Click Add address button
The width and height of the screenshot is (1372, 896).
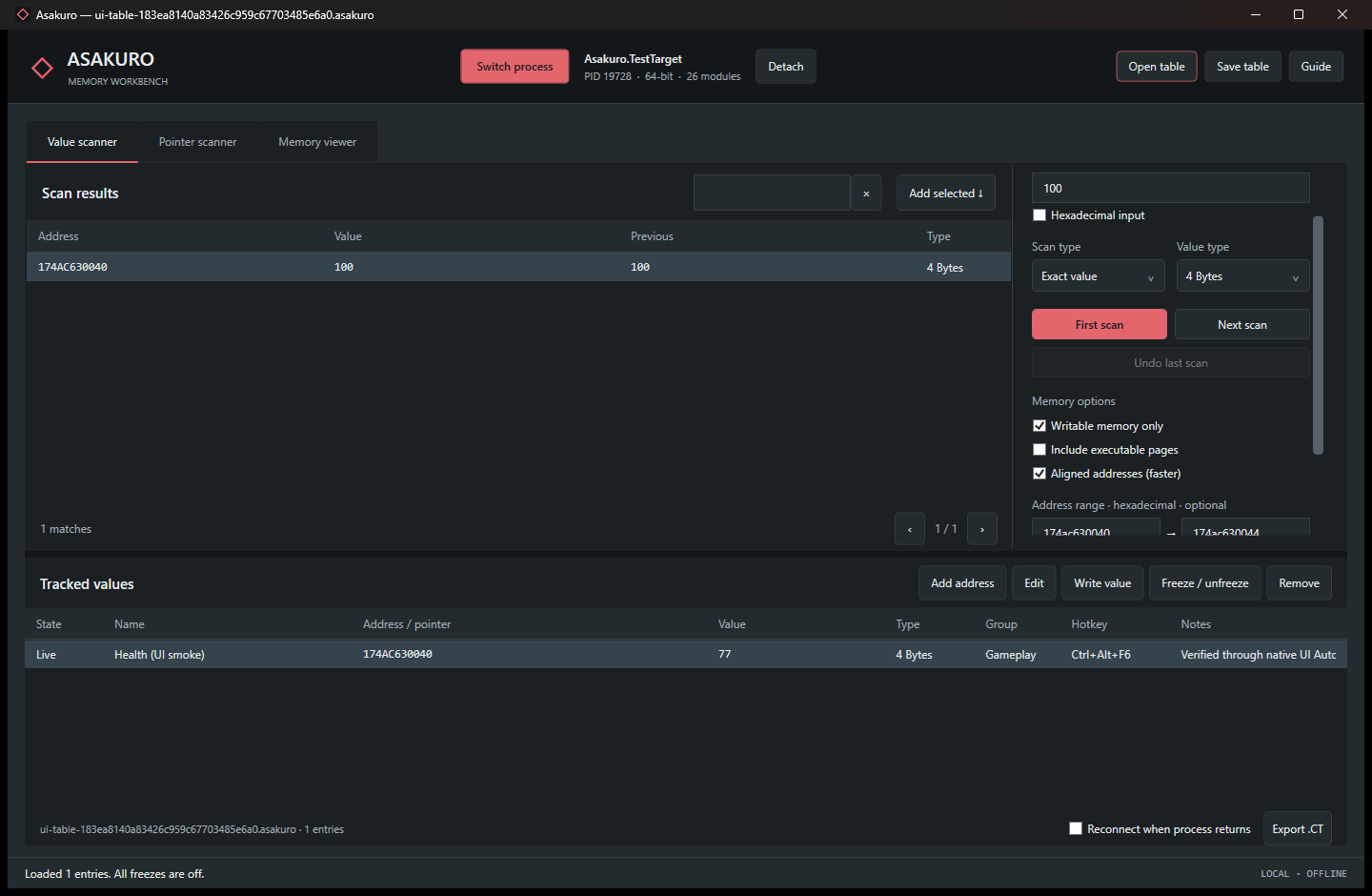click(962, 583)
